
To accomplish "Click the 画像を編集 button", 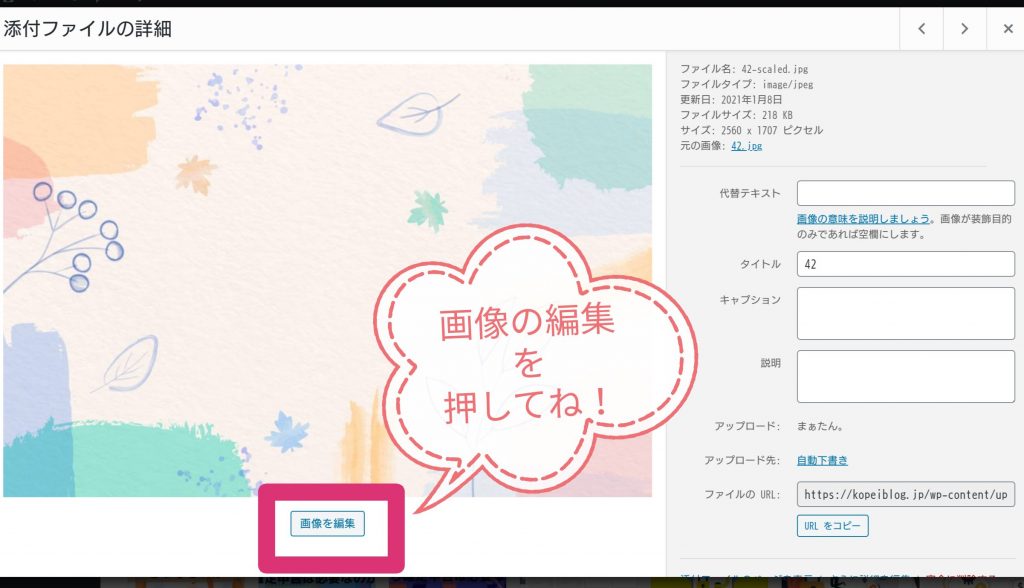I will click(x=327, y=523).
